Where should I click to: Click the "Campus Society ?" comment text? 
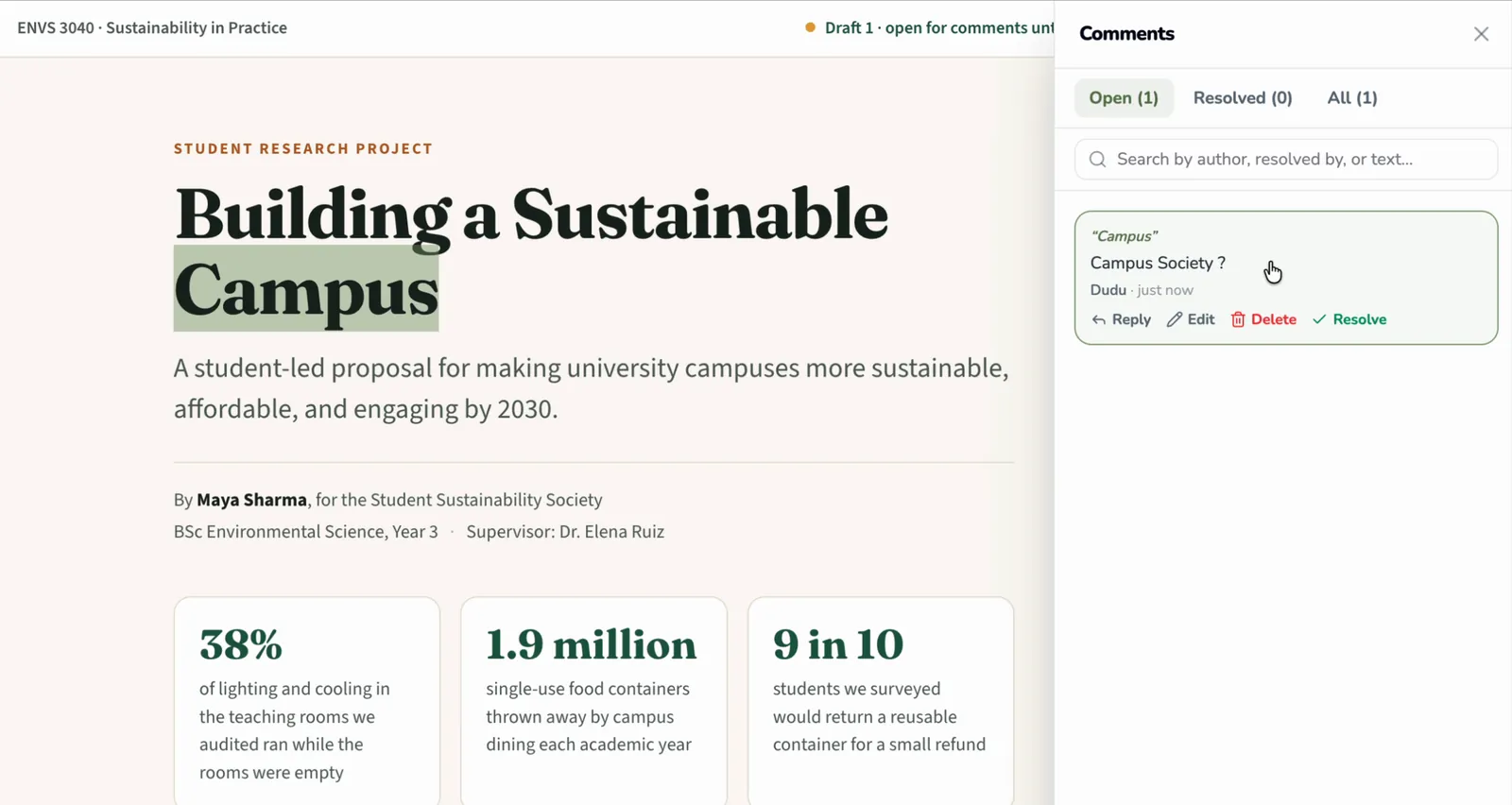pyautogui.click(x=1158, y=264)
